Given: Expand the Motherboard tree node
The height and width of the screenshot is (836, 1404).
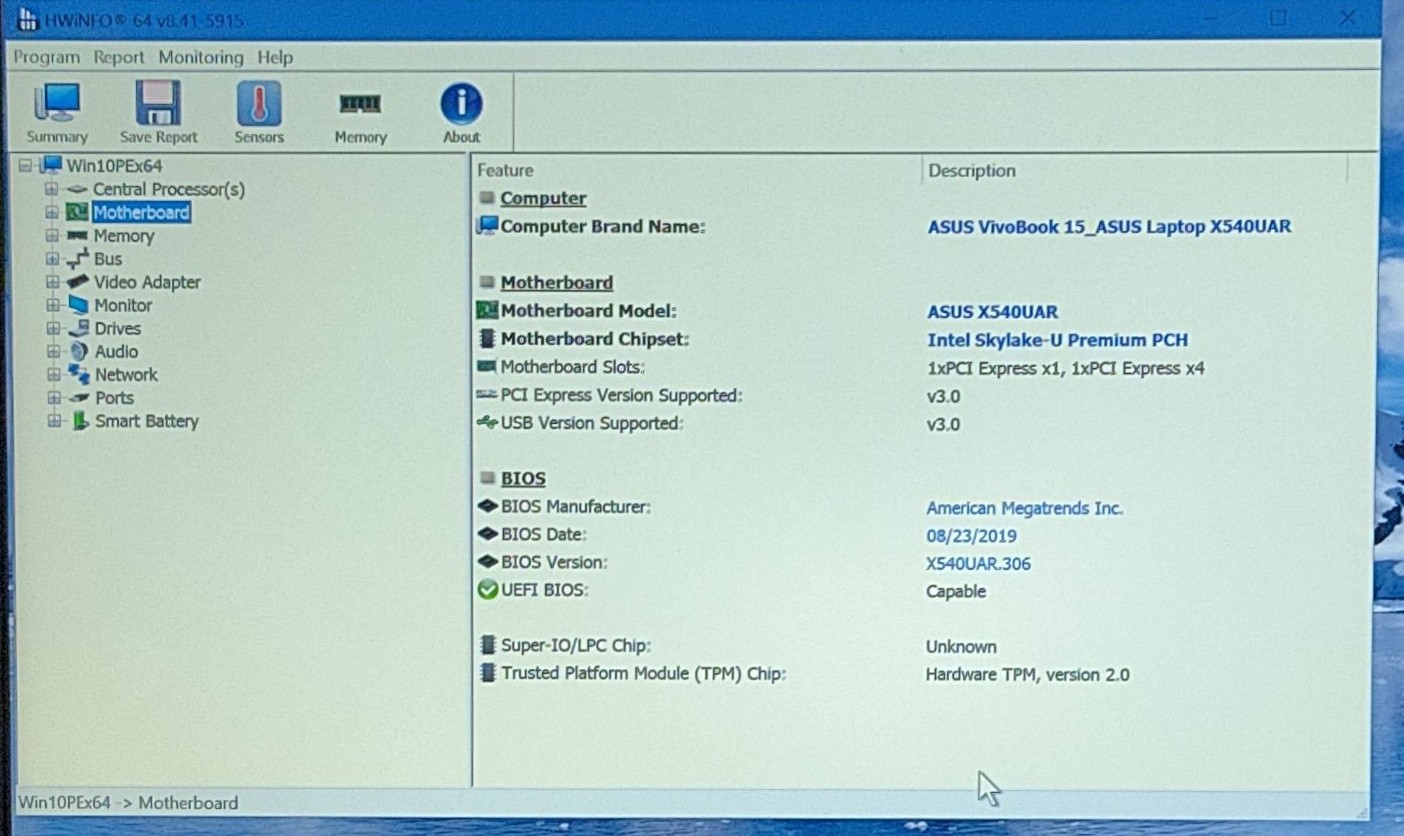Looking at the screenshot, I should click(x=51, y=212).
